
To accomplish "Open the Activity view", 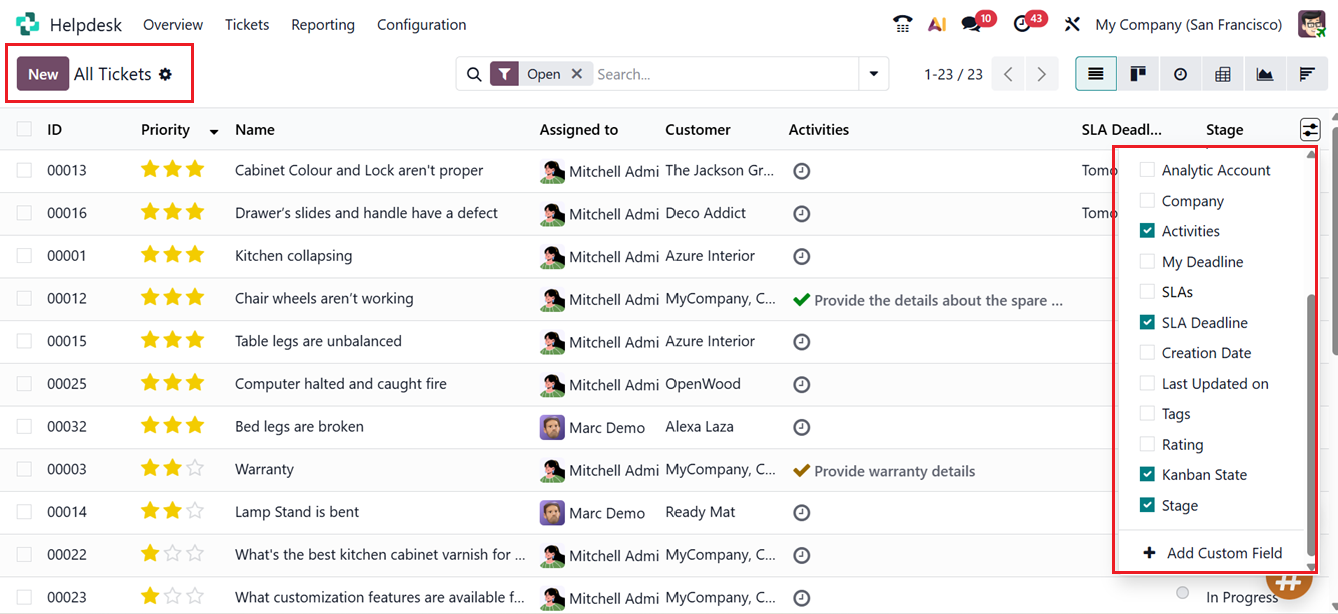I will tap(1180, 73).
